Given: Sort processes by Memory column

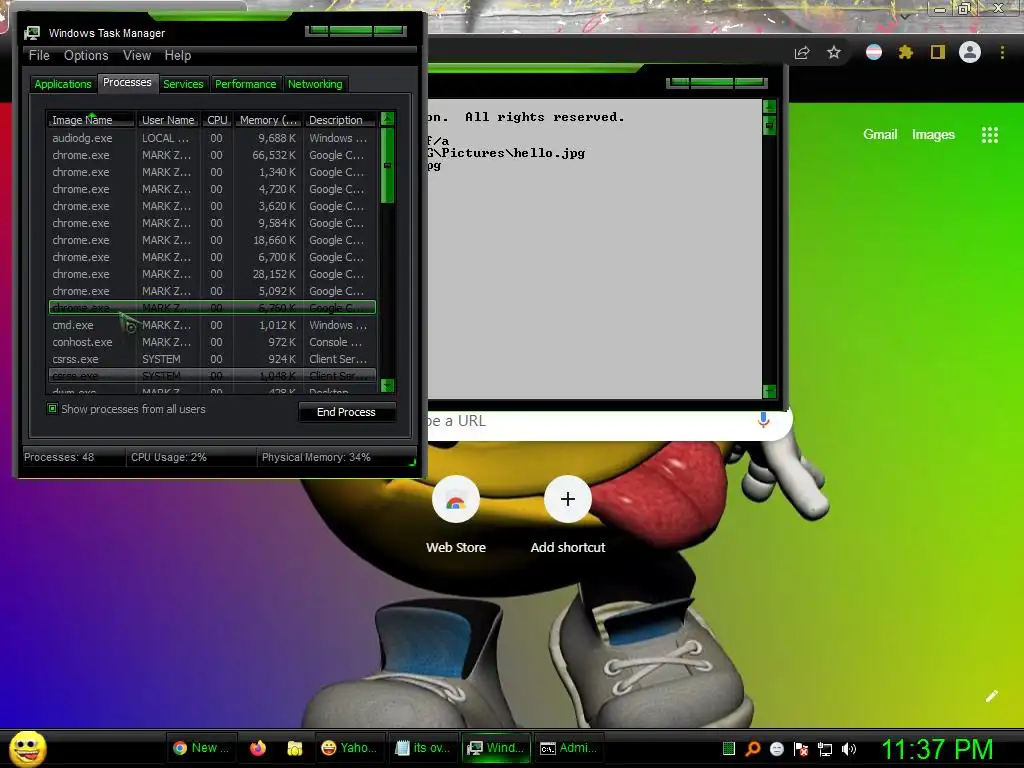Looking at the screenshot, I should [x=268, y=120].
